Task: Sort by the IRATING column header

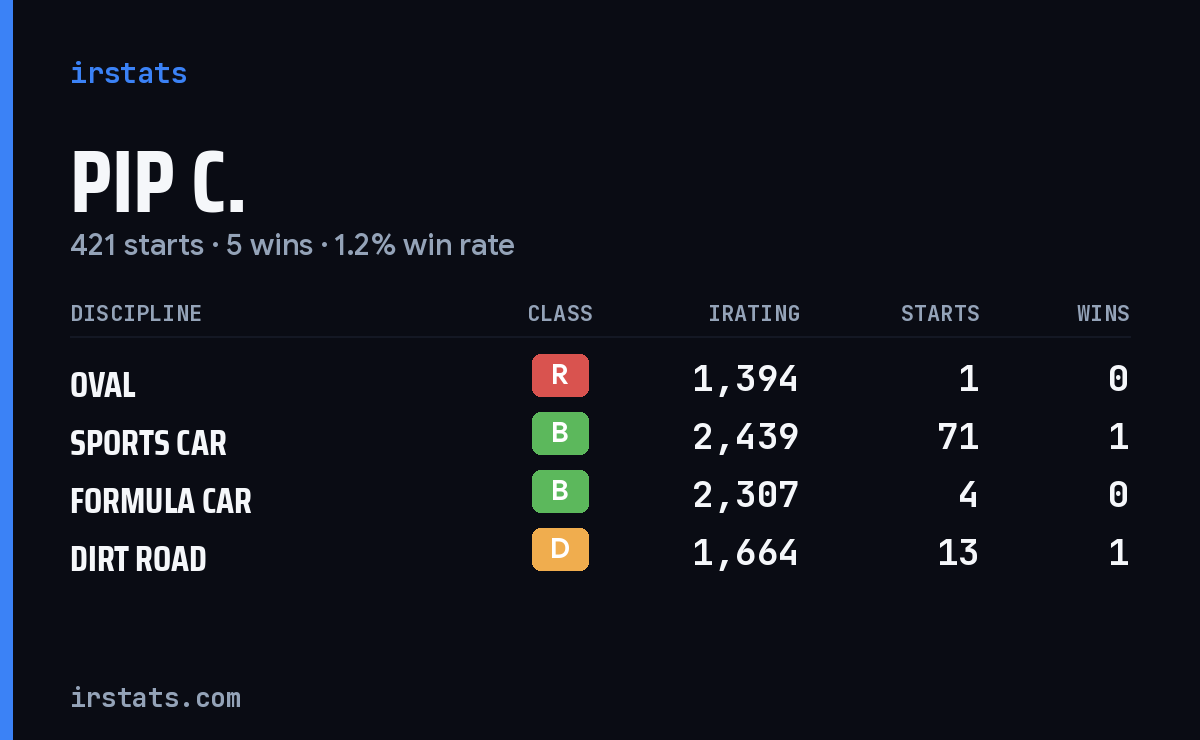Action: [754, 314]
